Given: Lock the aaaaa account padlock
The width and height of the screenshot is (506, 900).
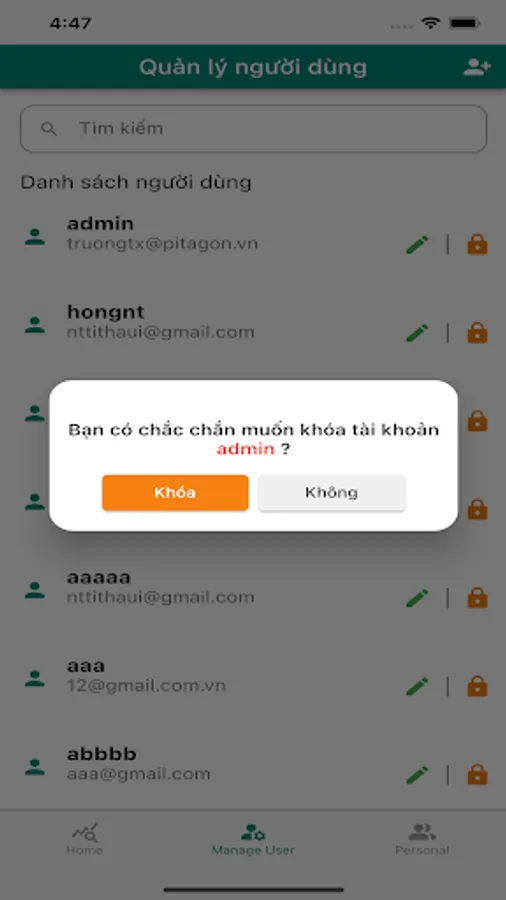Looking at the screenshot, I should (x=477, y=598).
